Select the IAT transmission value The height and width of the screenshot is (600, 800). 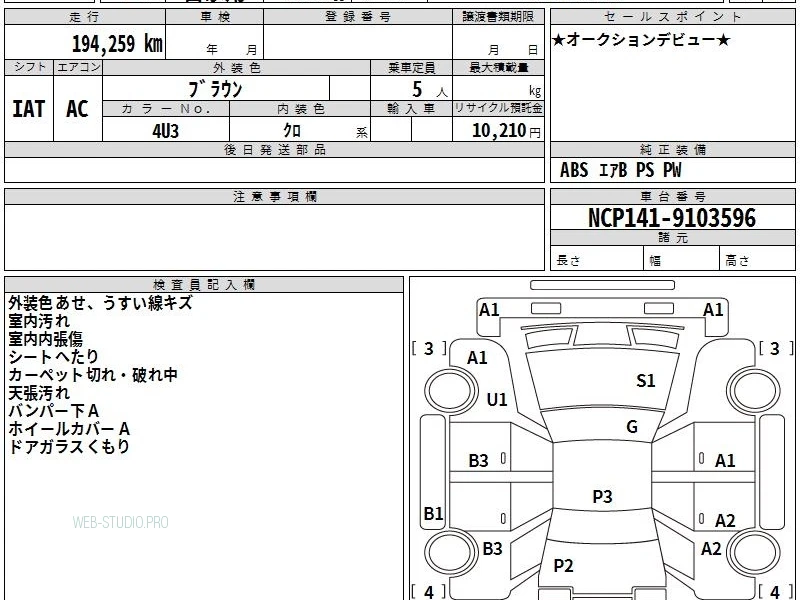(x=29, y=109)
